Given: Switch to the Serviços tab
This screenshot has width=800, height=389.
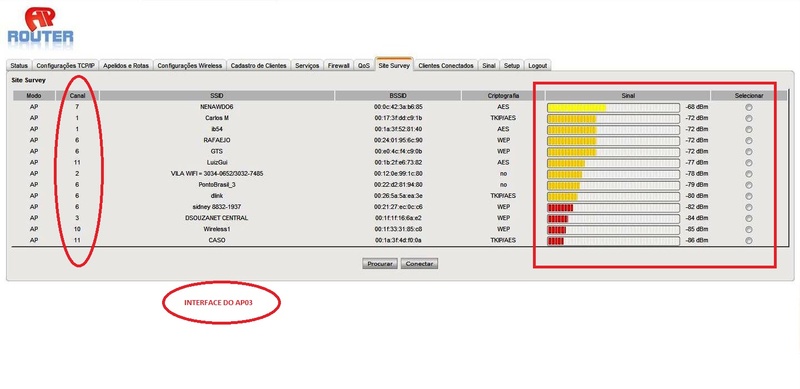Looking at the screenshot, I should click(307, 66).
